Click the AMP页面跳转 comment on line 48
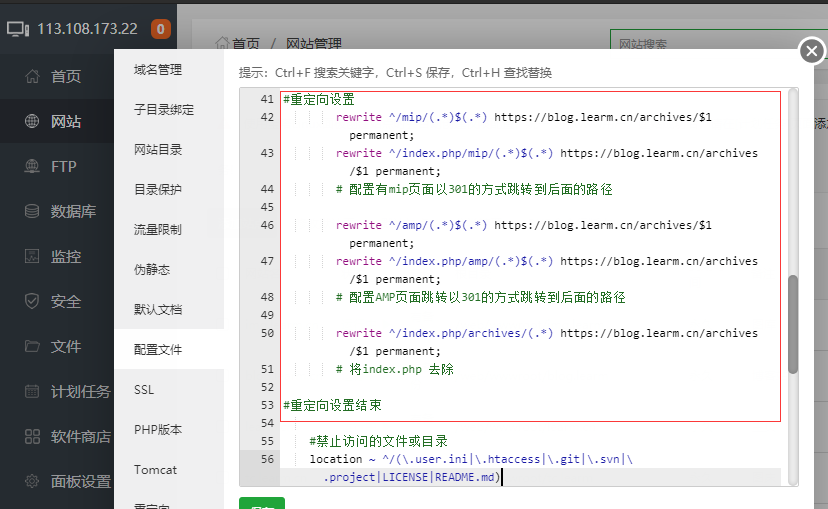Image resolution: width=828 pixels, height=509 pixels. pos(481,297)
